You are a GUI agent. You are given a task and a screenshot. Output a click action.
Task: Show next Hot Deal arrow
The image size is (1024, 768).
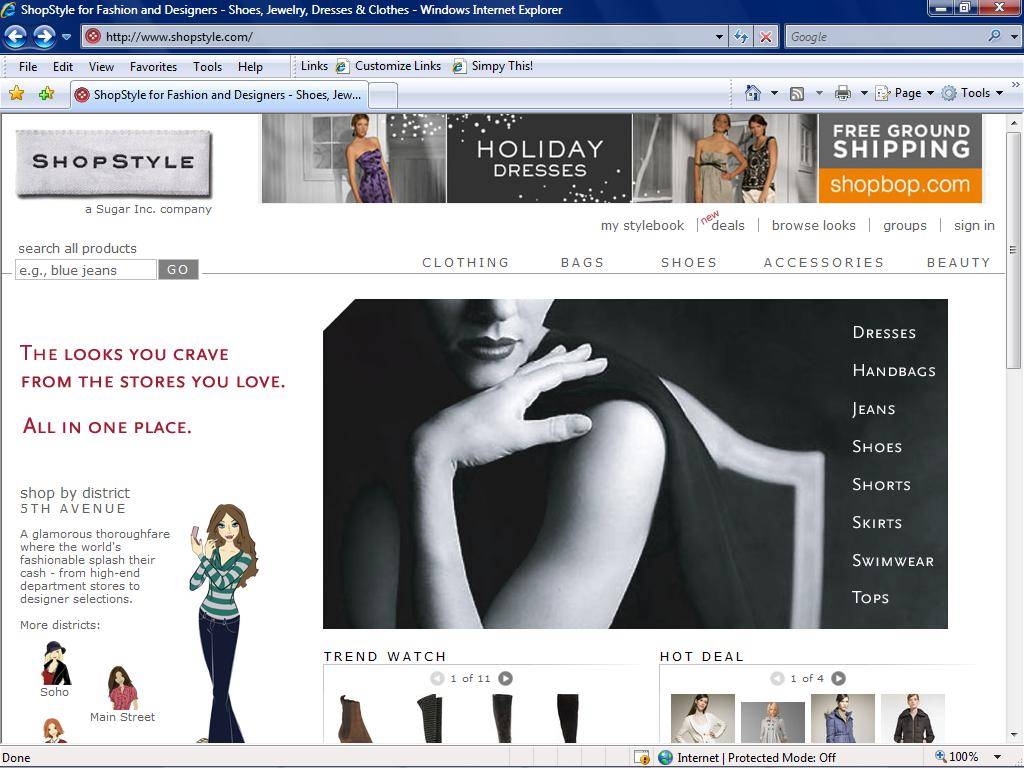click(838, 678)
